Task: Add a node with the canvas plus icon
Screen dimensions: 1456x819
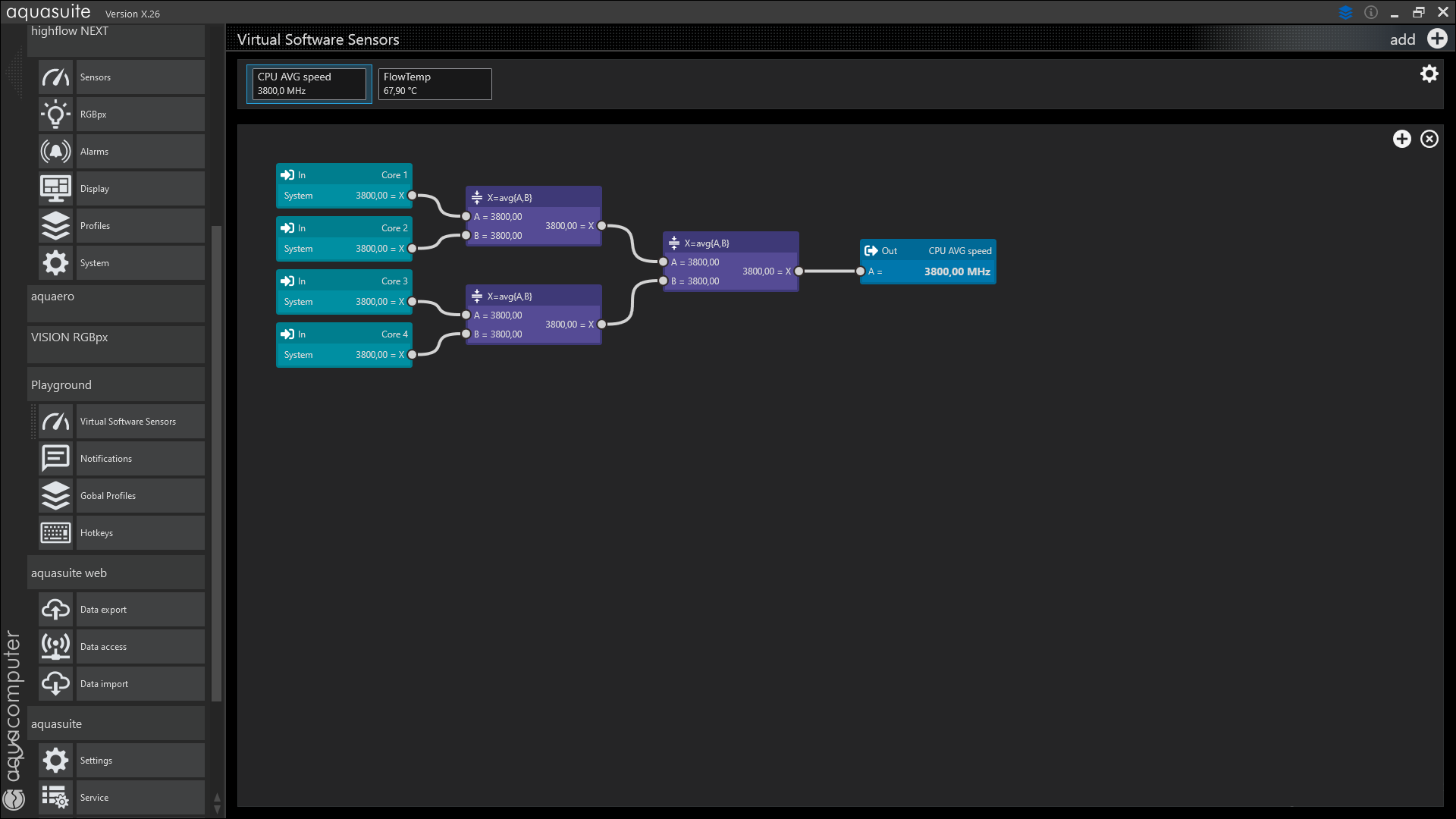Action: point(1402,139)
